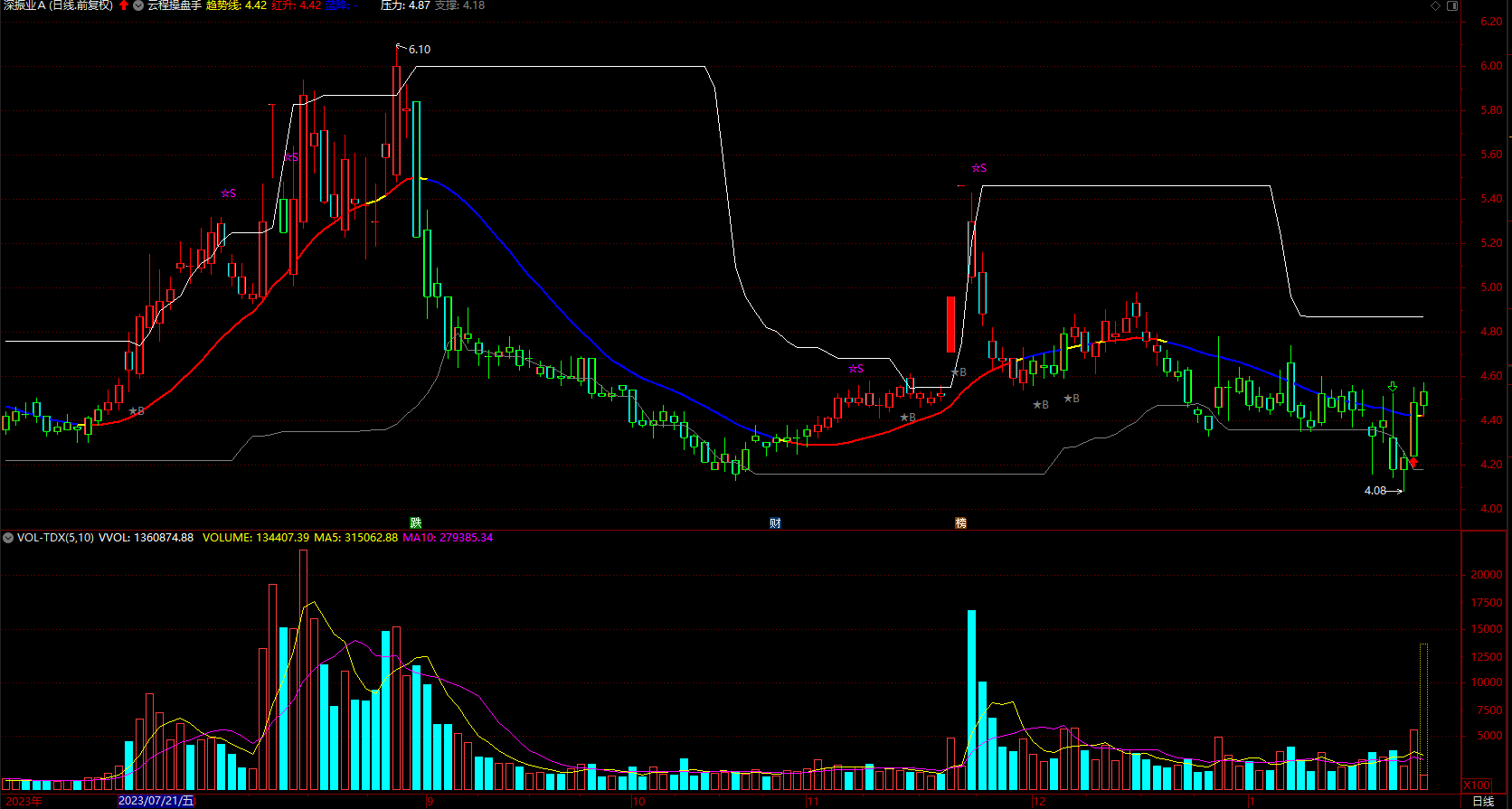Image resolution: width=1512 pixels, height=809 pixels.
Task: Switch period using 日线 button
Action: click(1483, 801)
